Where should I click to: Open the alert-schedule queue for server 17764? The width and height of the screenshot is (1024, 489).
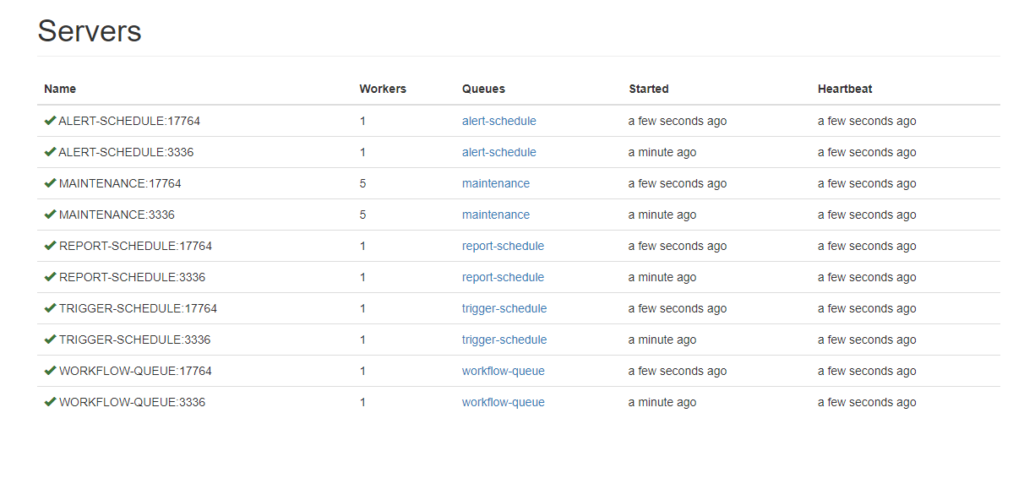[x=499, y=121]
